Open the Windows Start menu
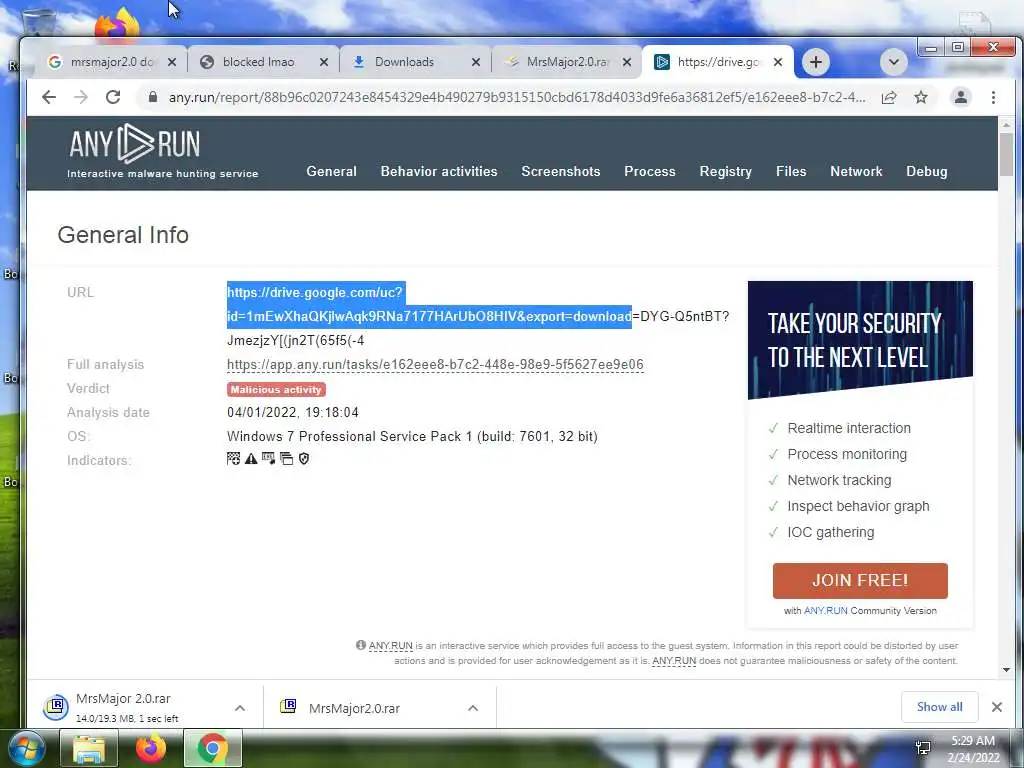 [x=25, y=748]
